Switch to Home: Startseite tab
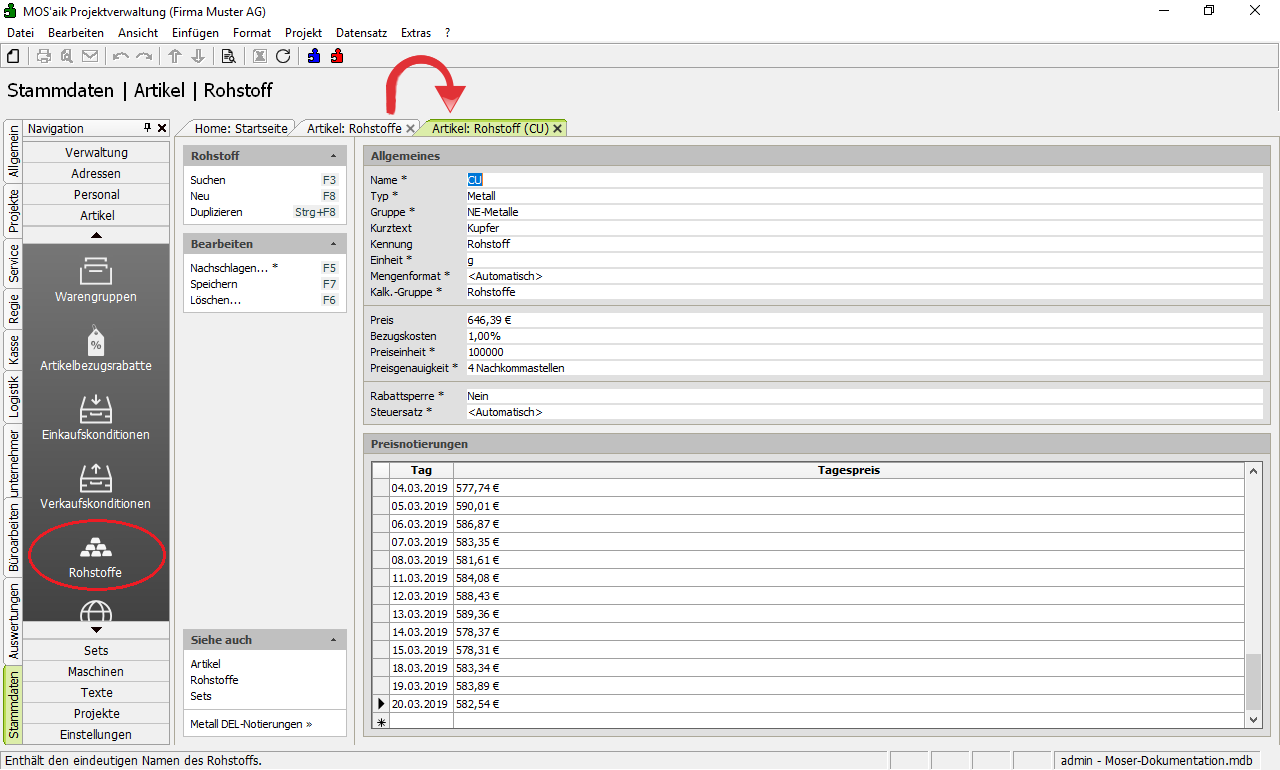The height and width of the screenshot is (770, 1280). coord(241,129)
